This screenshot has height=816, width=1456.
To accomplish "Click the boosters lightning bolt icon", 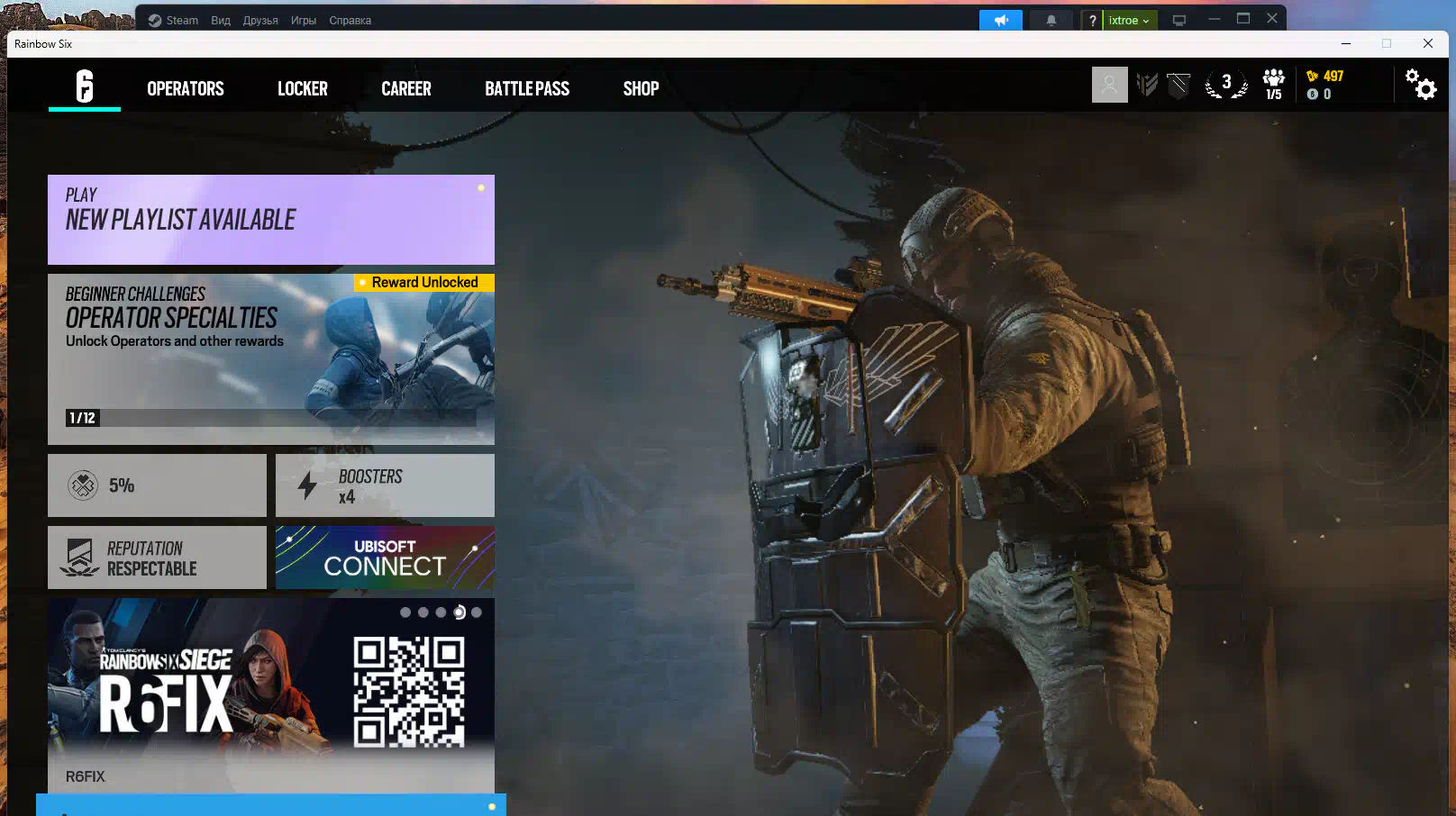I will (308, 485).
